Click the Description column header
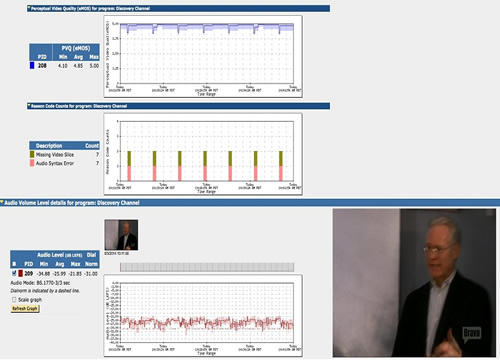500x360 pixels. (49, 146)
